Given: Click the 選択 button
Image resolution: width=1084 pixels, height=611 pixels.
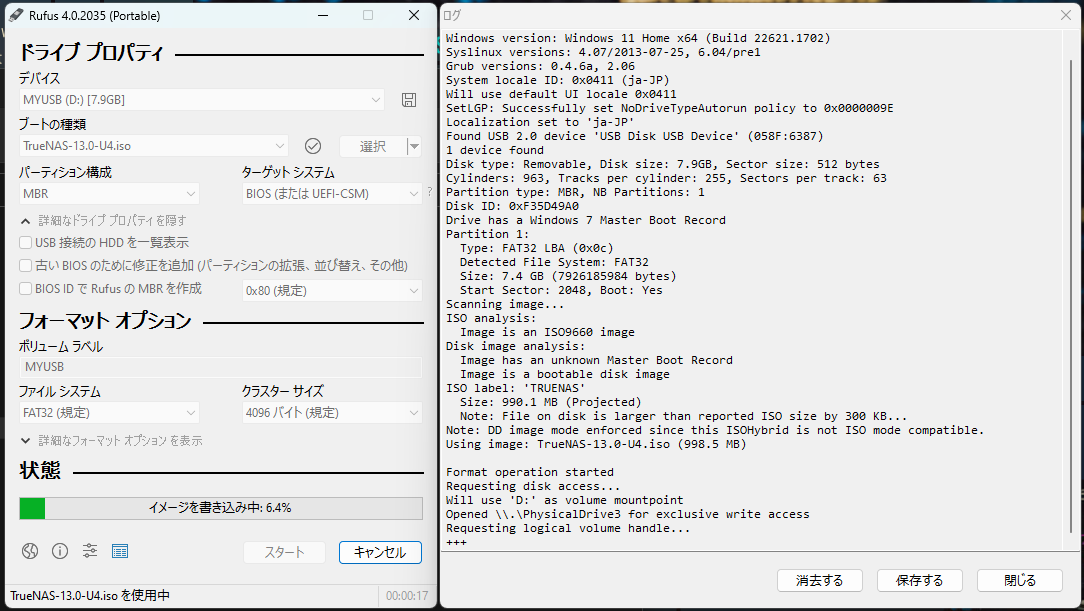Looking at the screenshot, I should pyautogui.click(x=373, y=147).
